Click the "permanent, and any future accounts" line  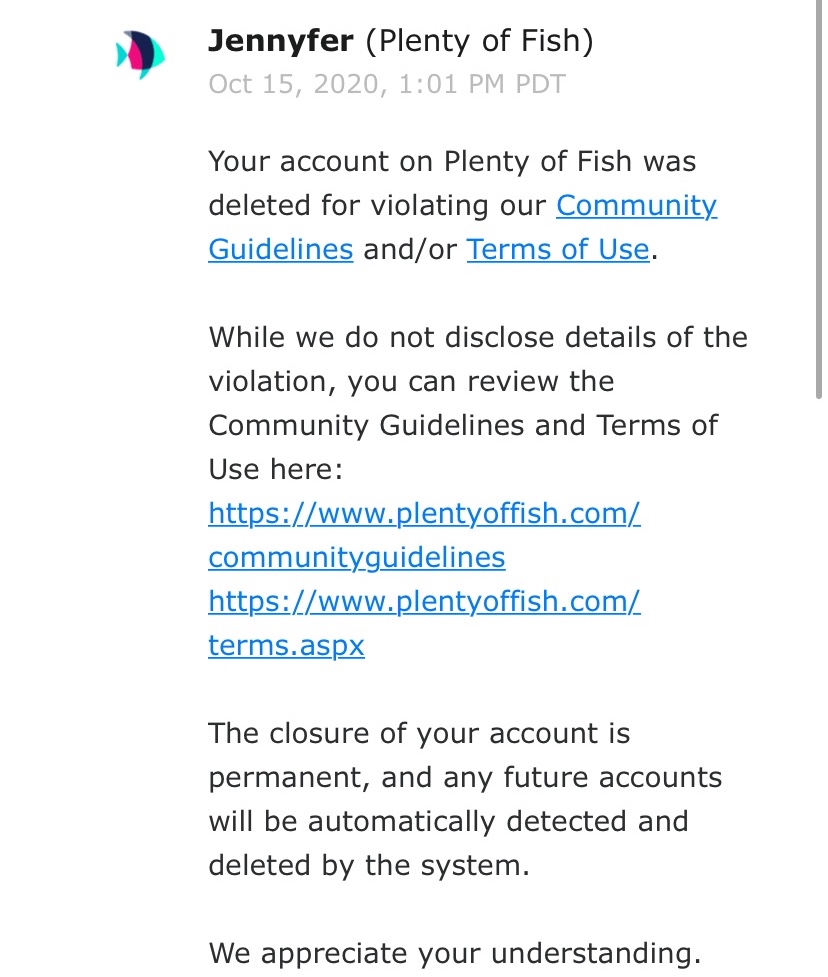[465, 777]
